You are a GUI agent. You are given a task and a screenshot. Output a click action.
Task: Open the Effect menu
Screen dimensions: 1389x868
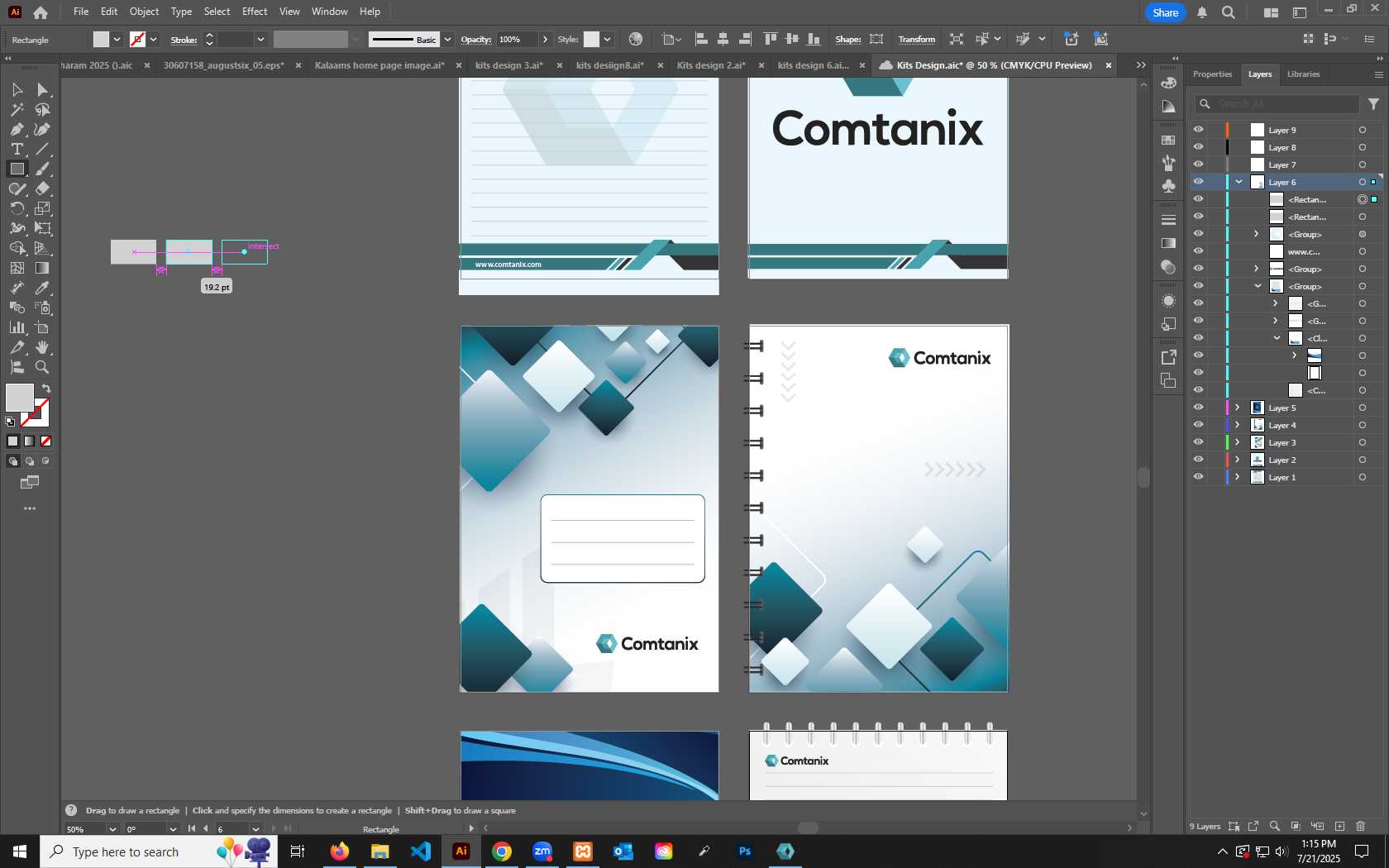(255, 12)
